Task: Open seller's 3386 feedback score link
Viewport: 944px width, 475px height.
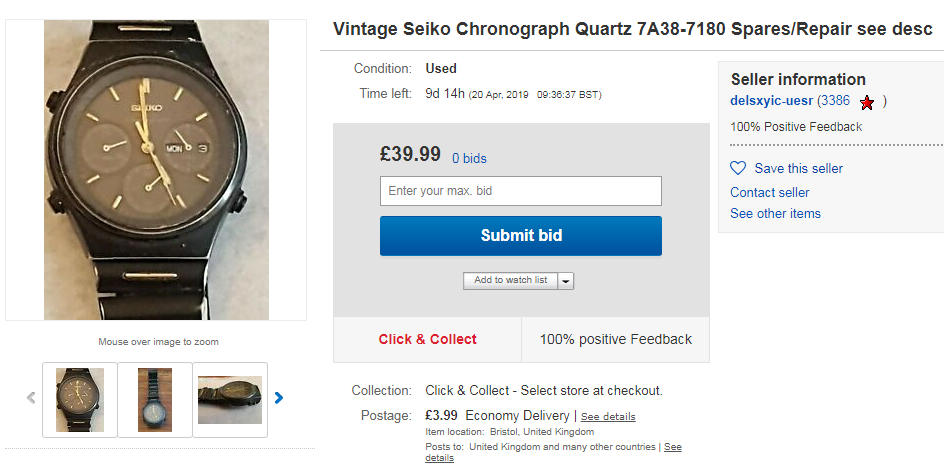Action: point(835,101)
